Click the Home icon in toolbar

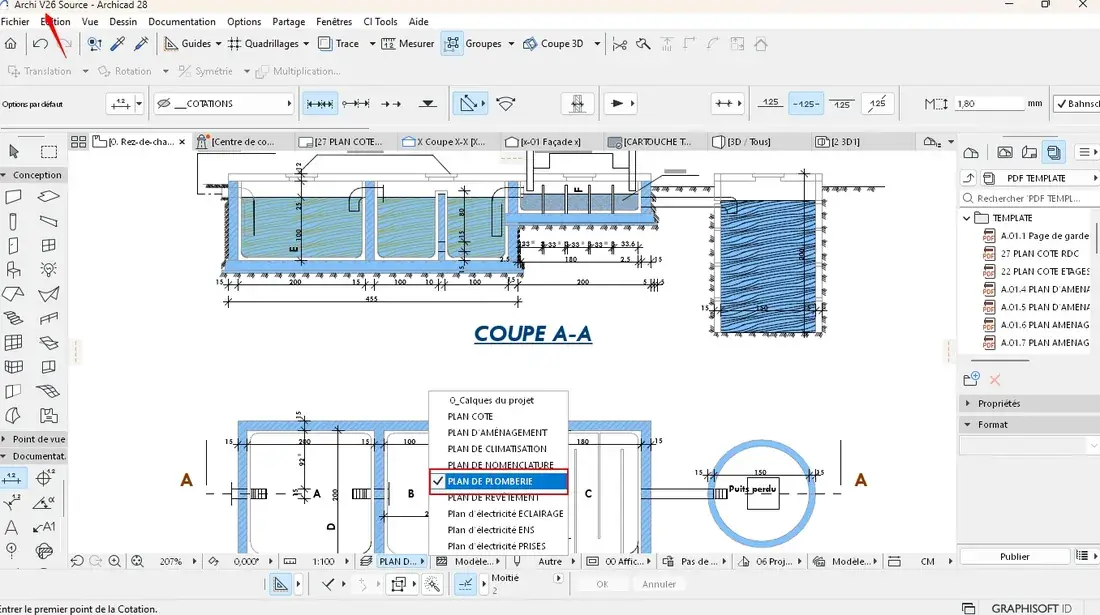[11, 44]
